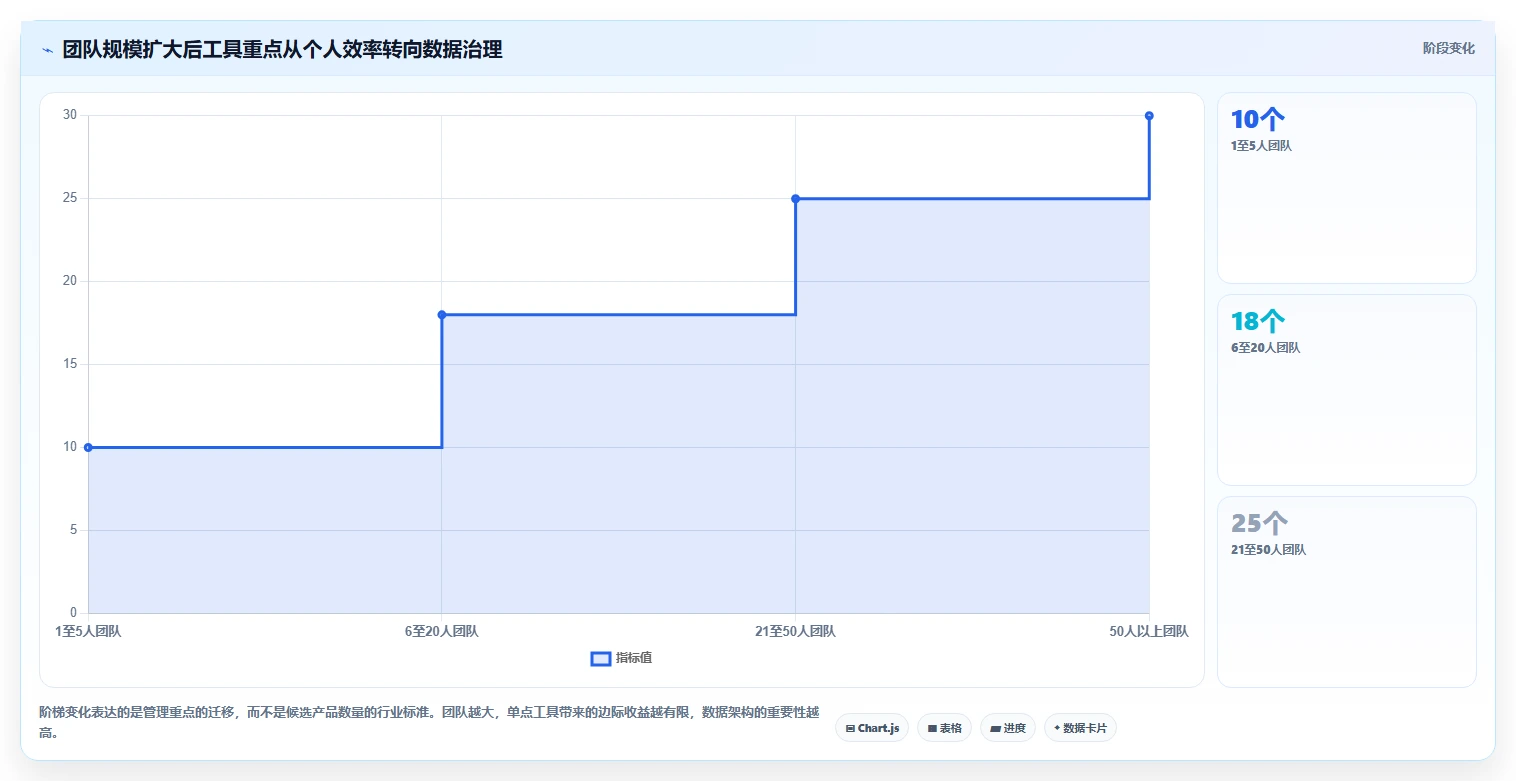Click the lightning icon beside the title
Viewport: 1516px width, 781px height.
(x=48, y=50)
